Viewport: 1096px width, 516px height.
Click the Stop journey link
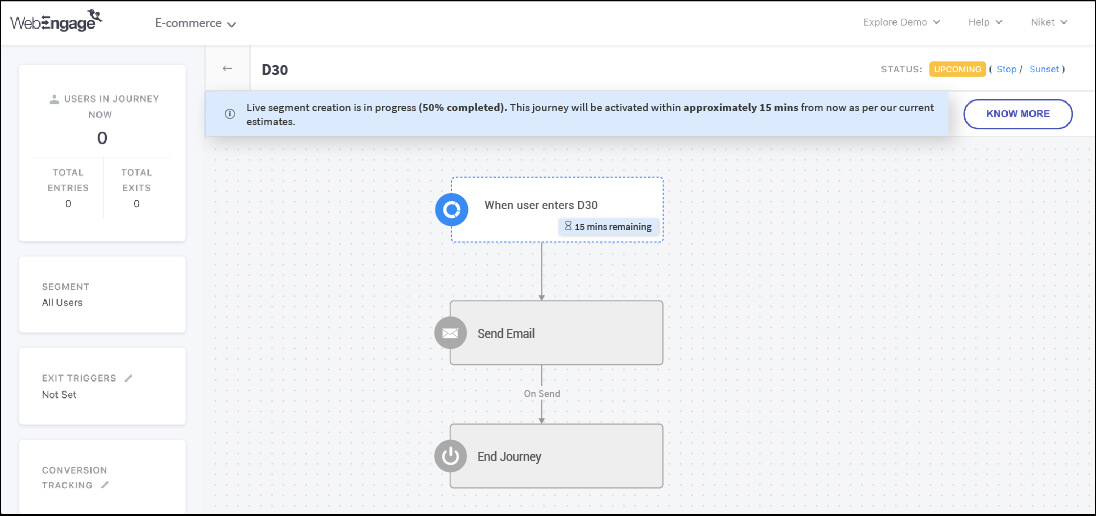pyautogui.click(x=1006, y=69)
